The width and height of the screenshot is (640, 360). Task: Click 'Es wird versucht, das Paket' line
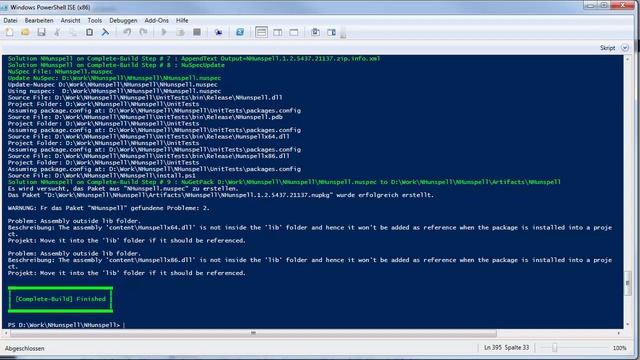click(x=123, y=189)
